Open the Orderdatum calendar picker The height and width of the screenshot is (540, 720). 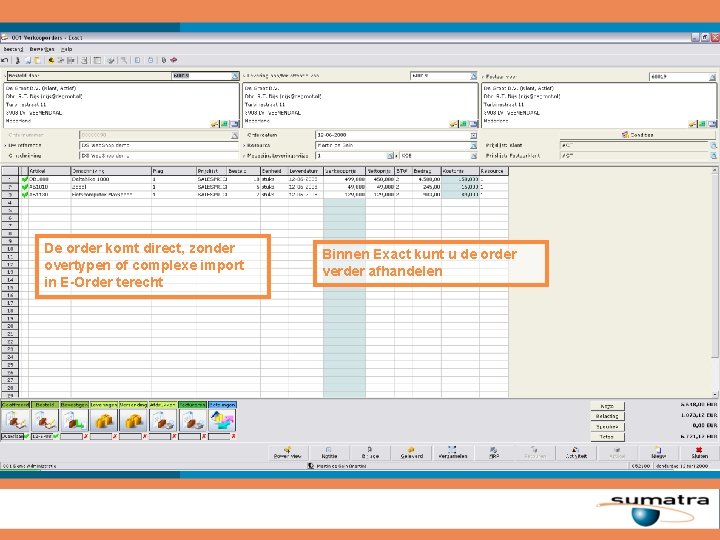tap(473, 135)
